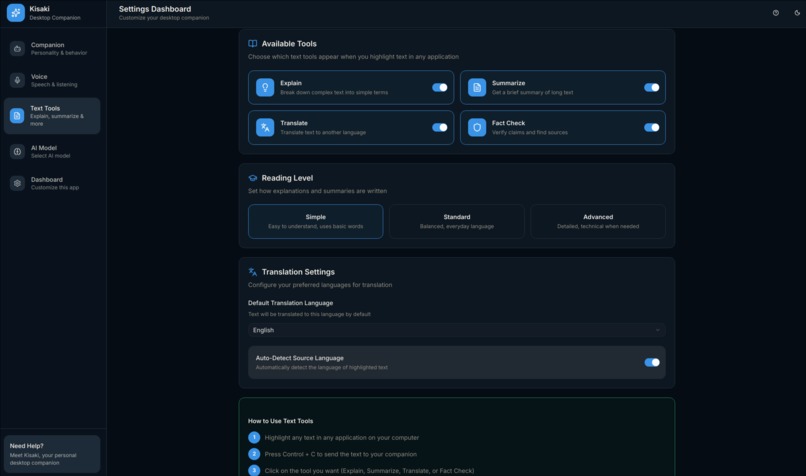Toggle Auto-Detect Source Language switch
Viewport: 806px width, 476px height.
coord(652,362)
